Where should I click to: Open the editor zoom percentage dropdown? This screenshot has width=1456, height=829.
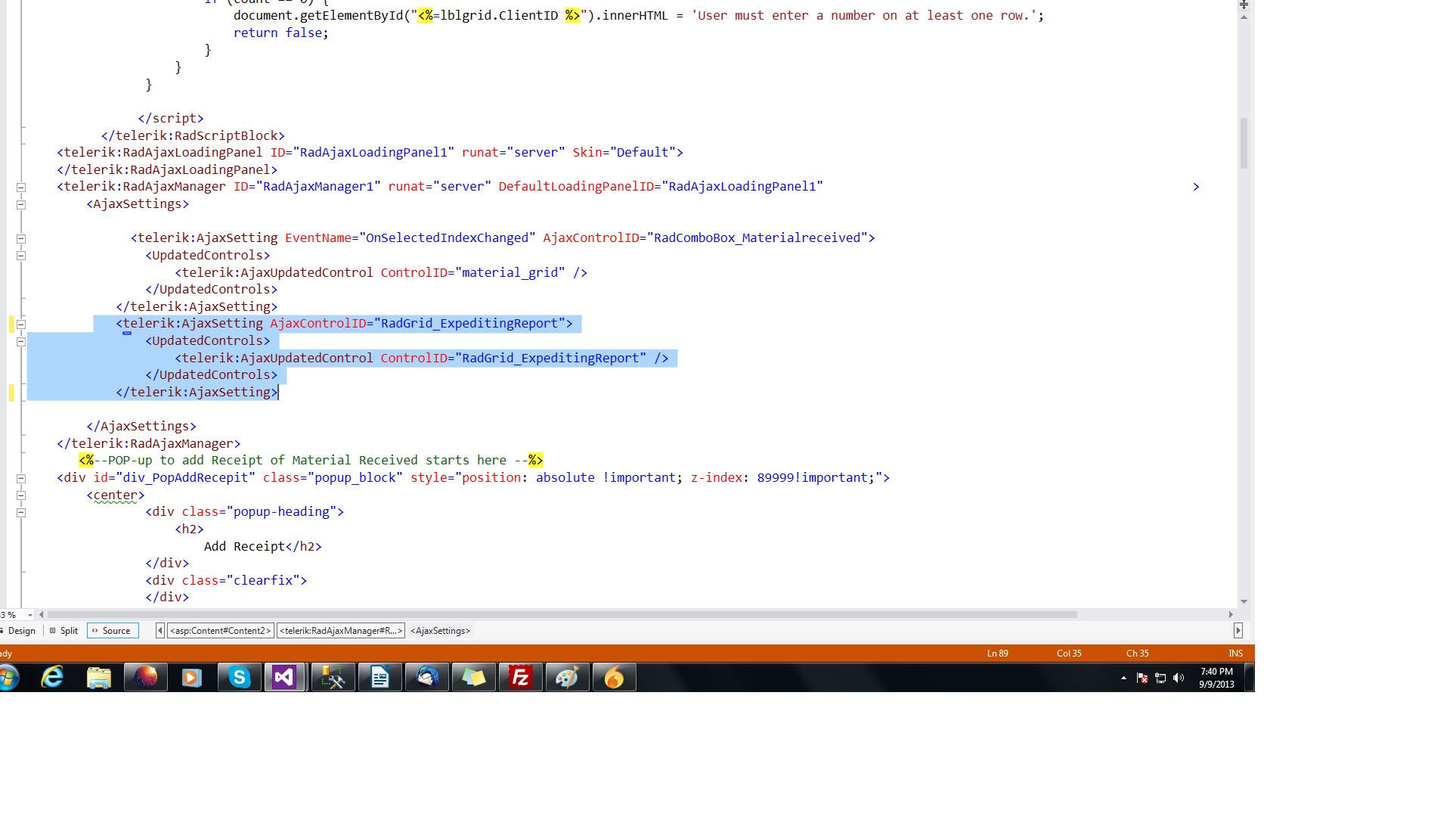(x=30, y=615)
